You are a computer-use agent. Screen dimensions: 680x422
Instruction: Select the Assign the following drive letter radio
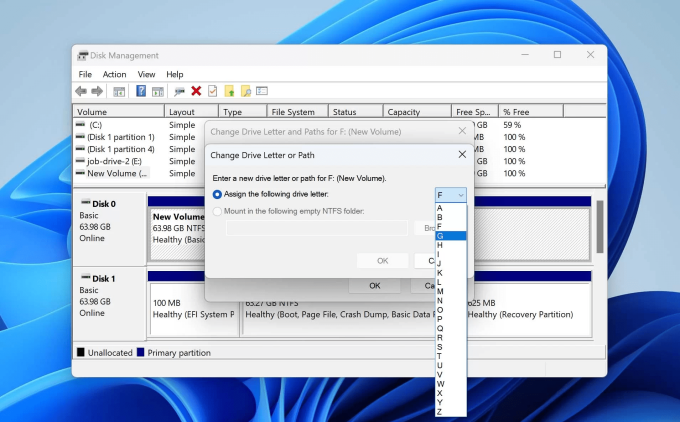(218, 194)
